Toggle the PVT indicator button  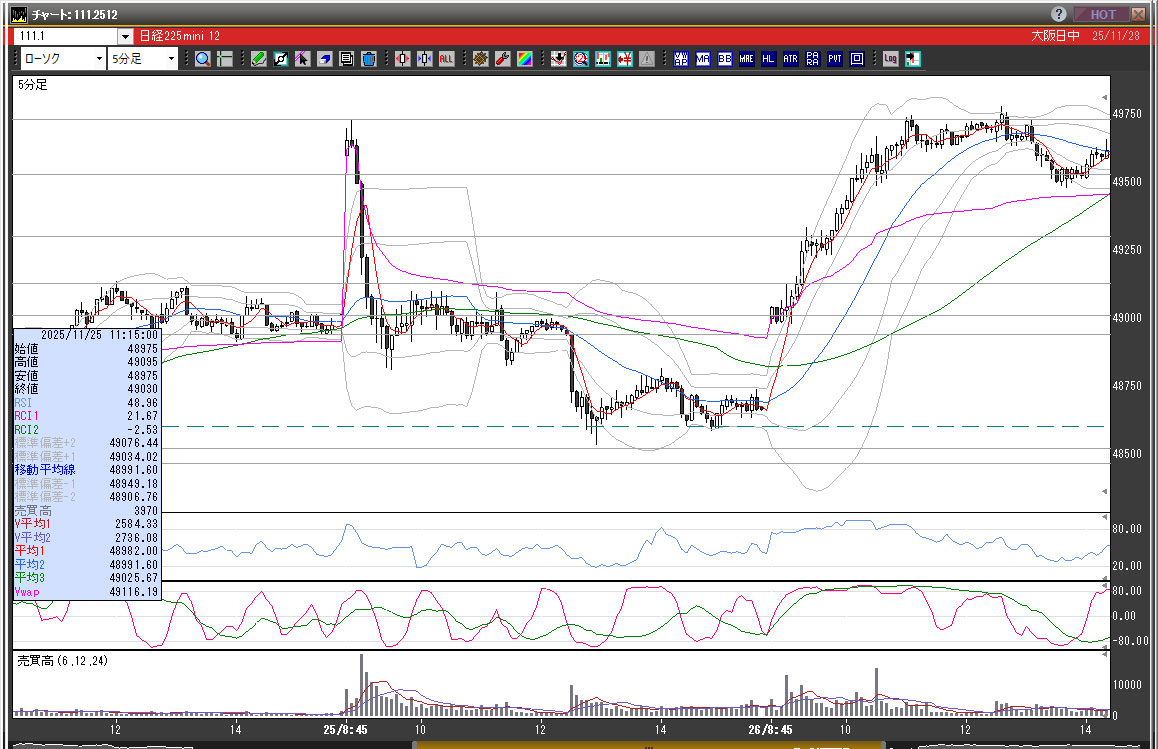pos(834,59)
